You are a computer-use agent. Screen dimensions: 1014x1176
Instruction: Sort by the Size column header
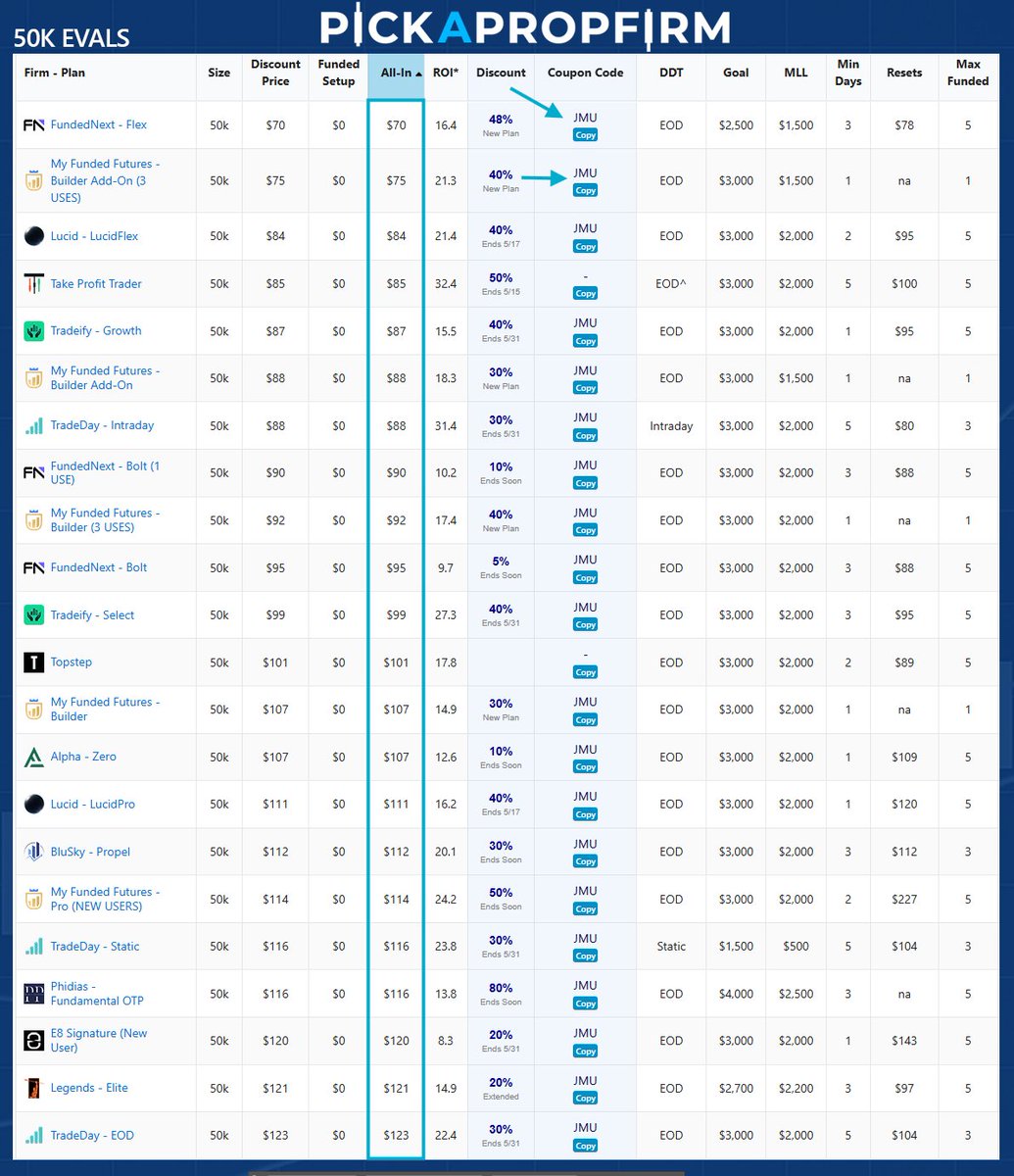[x=219, y=73]
